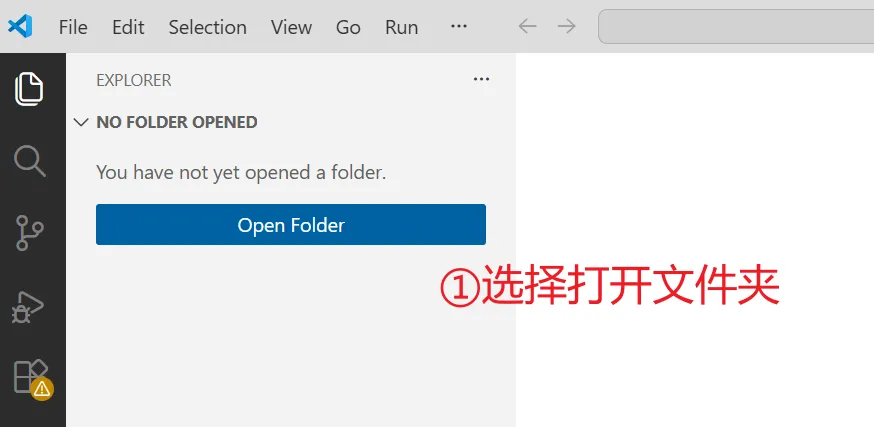The width and height of the screenshot is (874, 427).
Task: Open the File menu
Action: coord(73,27)
